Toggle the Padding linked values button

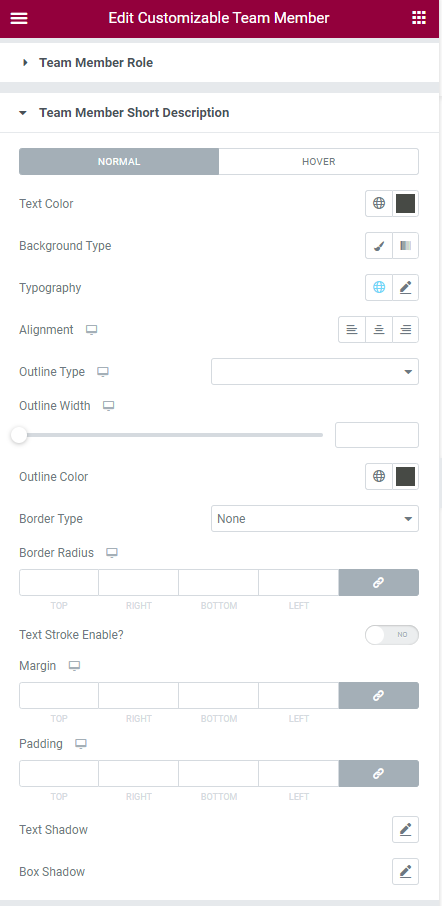378,773
